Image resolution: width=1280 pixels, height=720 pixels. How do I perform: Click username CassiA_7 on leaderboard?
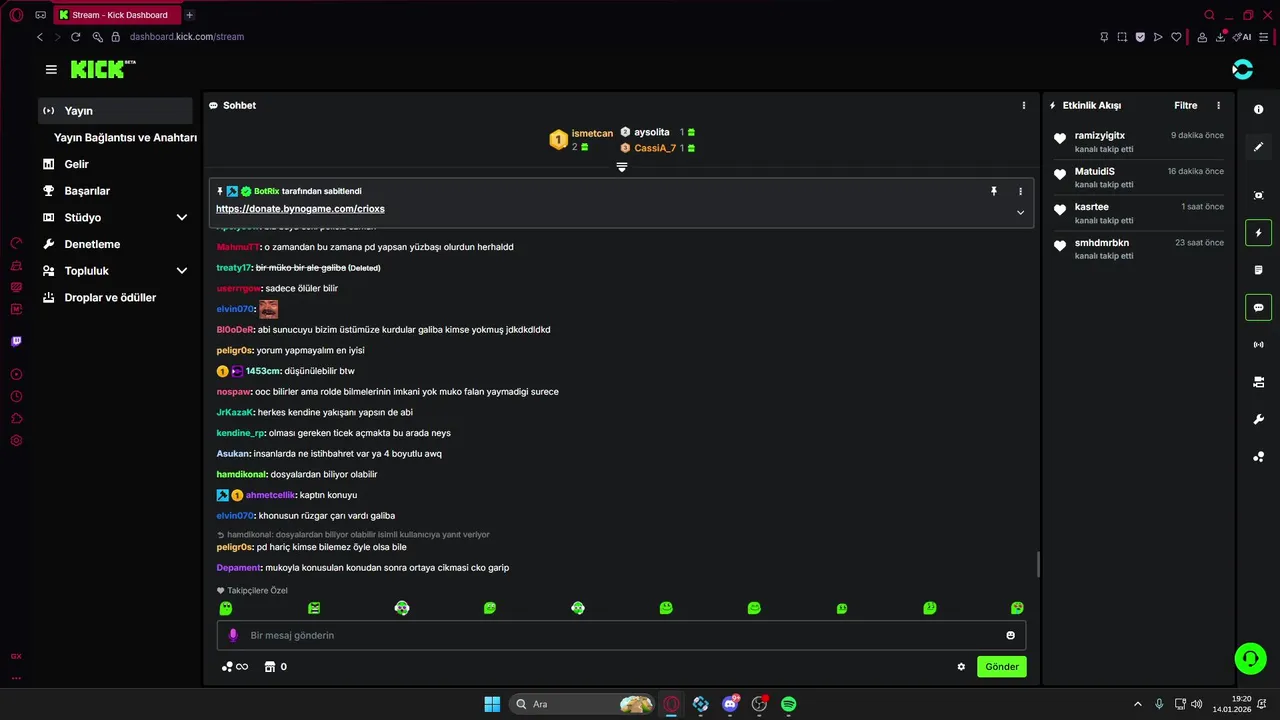[655, 148]
